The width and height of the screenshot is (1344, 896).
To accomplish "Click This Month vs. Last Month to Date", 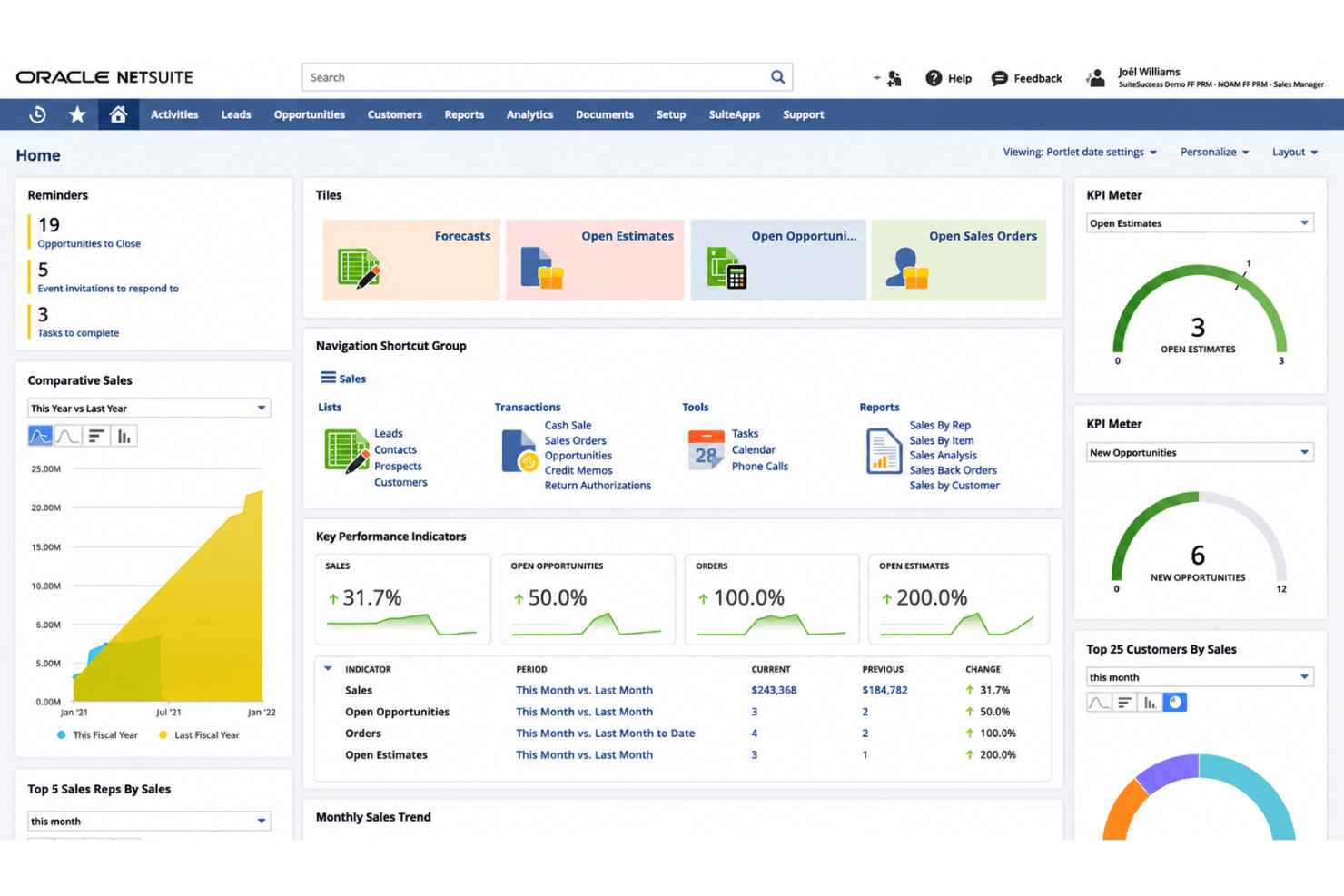I will point(606,734).
